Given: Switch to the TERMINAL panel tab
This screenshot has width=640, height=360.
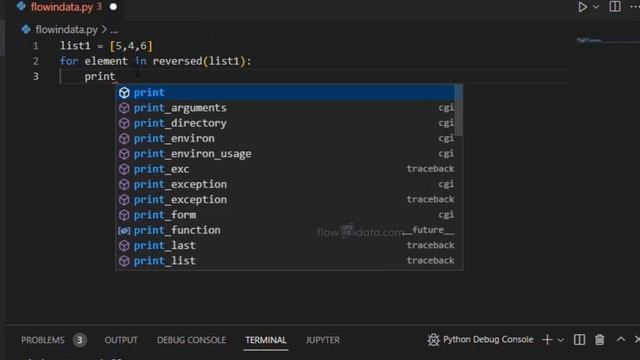Looking at the screenshot, I should (x=266, y=340).
